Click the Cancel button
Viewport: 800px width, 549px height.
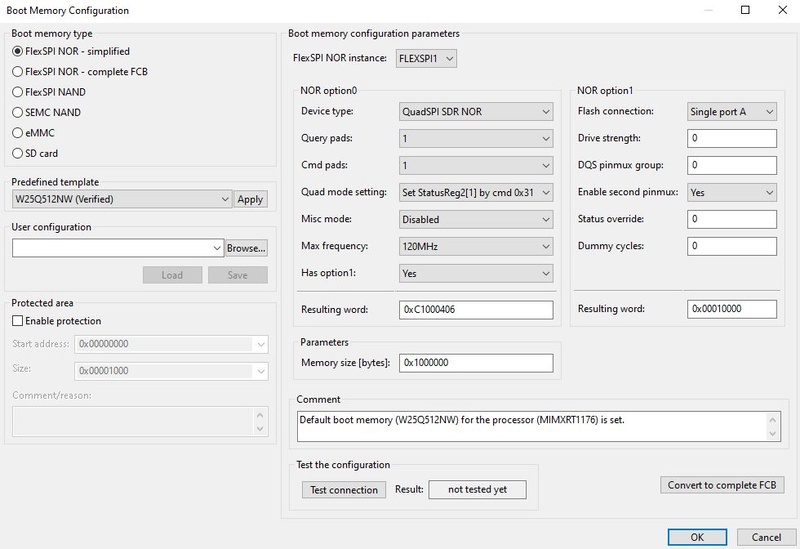(766, 537)
